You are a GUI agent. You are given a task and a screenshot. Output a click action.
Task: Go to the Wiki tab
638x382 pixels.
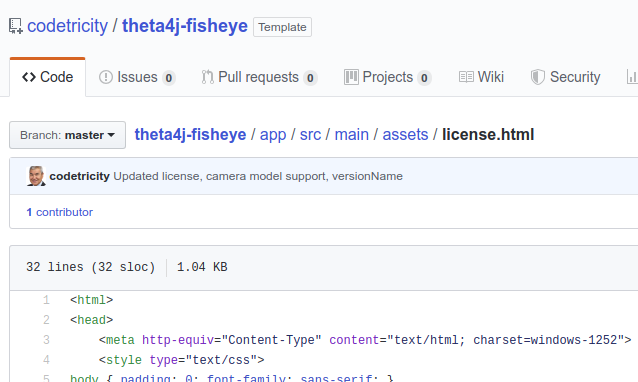[481, 77]
